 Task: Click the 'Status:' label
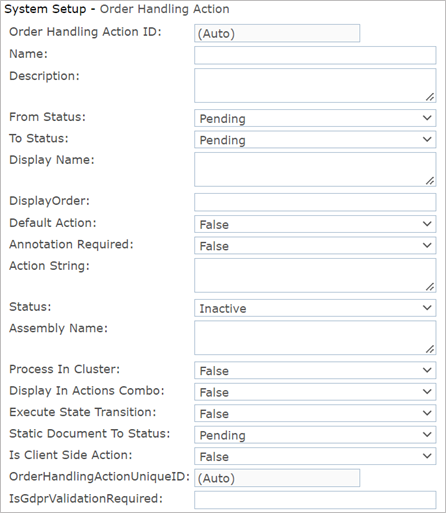(x=30, y=307)
